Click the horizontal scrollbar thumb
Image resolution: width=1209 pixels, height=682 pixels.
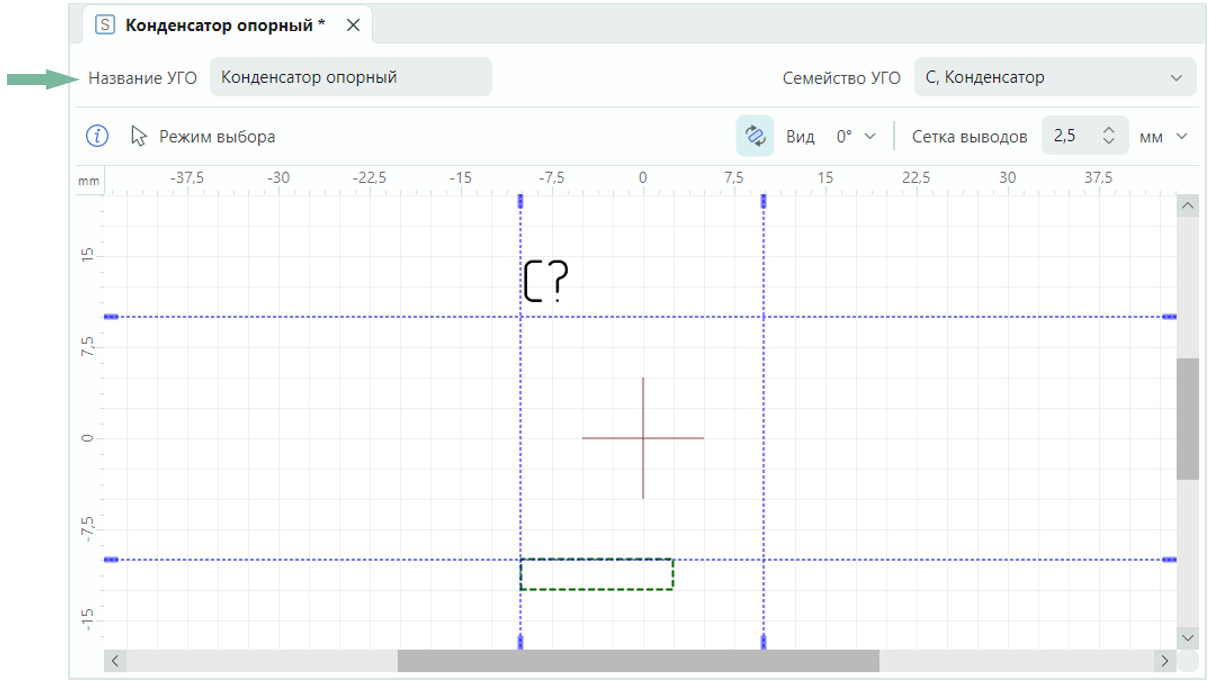[638, 661]
